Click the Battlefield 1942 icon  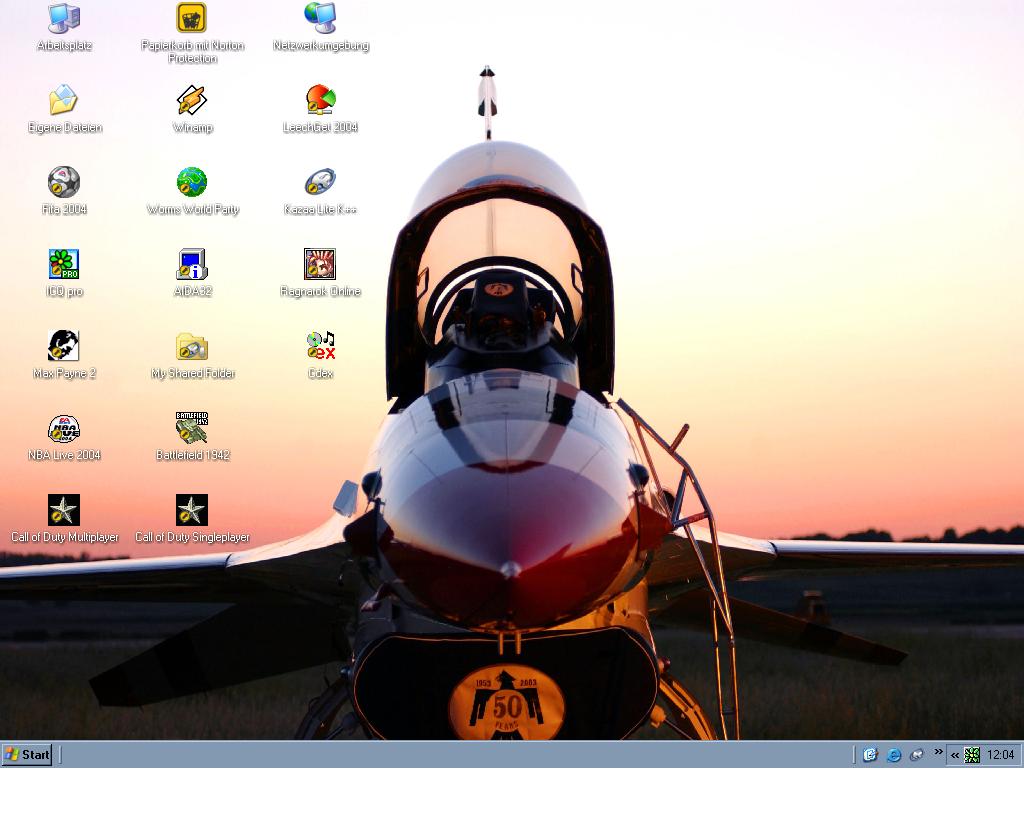click(x=192, y=428)
